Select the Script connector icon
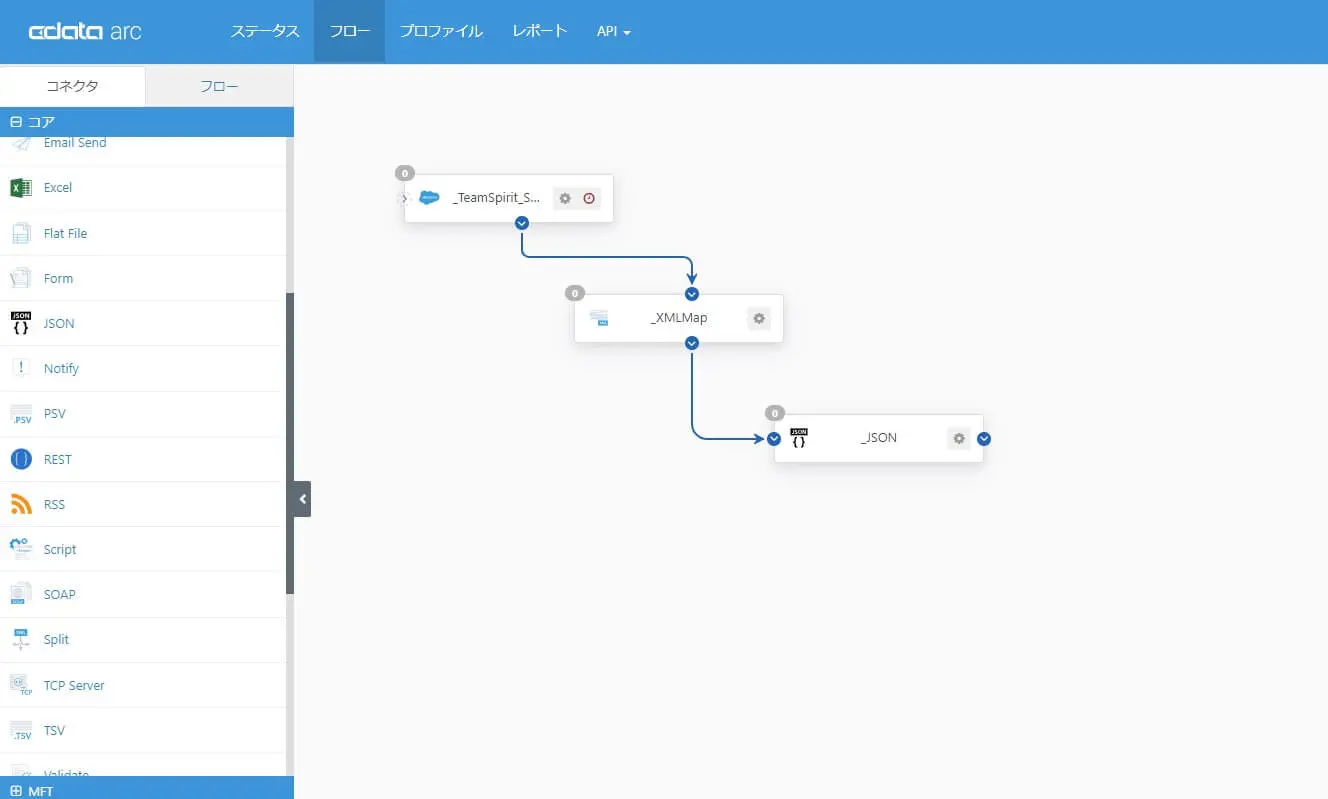This screenshot has width=1328, height=799. pos(21,549)
